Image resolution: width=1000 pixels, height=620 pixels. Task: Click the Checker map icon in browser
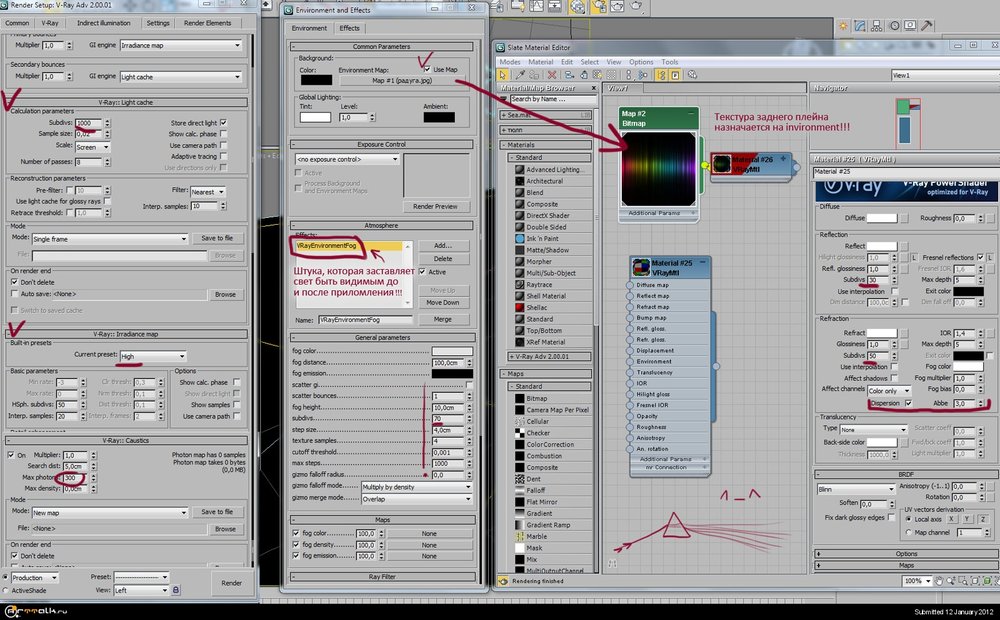[520, 433]
